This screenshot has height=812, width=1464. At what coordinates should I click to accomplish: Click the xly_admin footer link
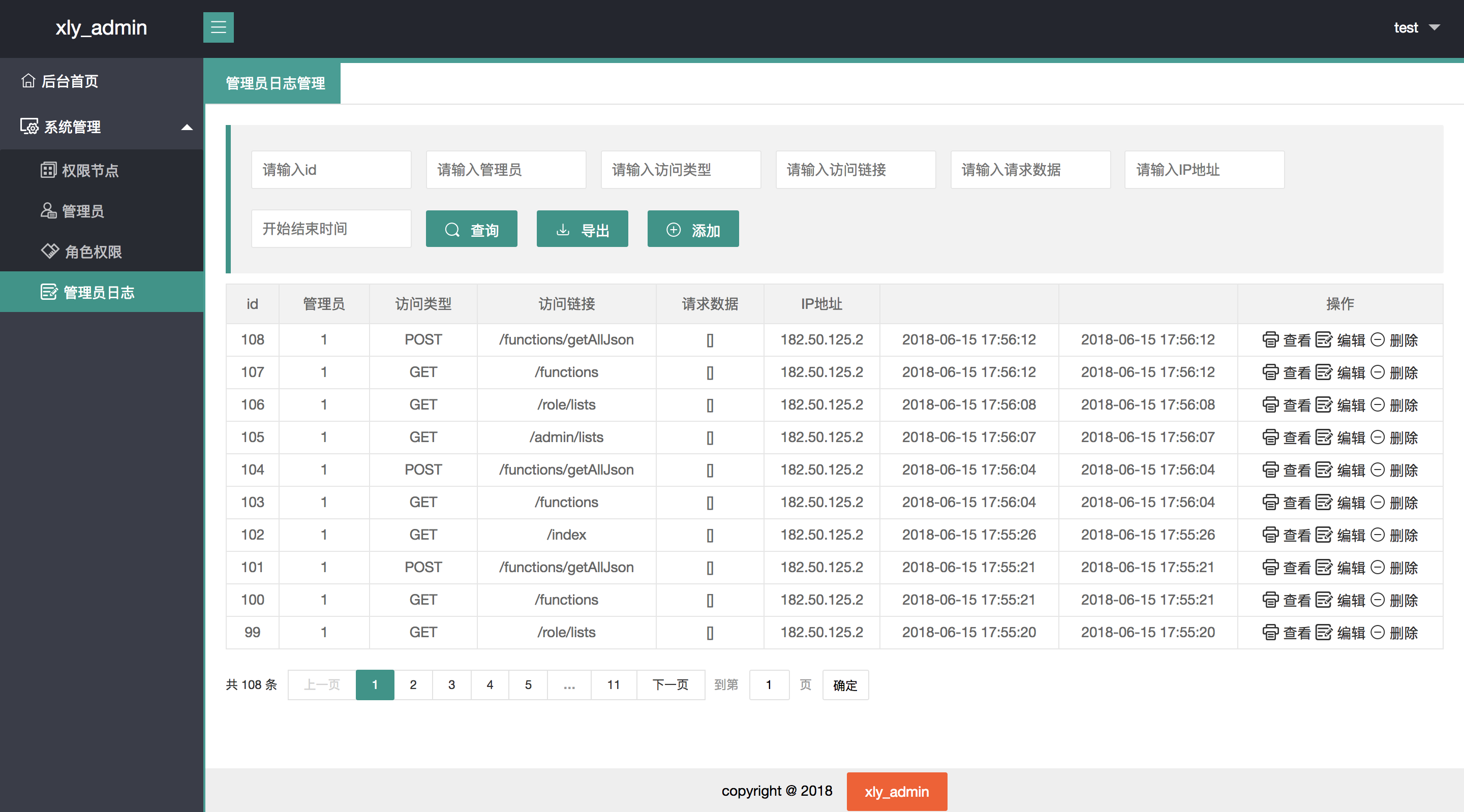coord(896,791)
